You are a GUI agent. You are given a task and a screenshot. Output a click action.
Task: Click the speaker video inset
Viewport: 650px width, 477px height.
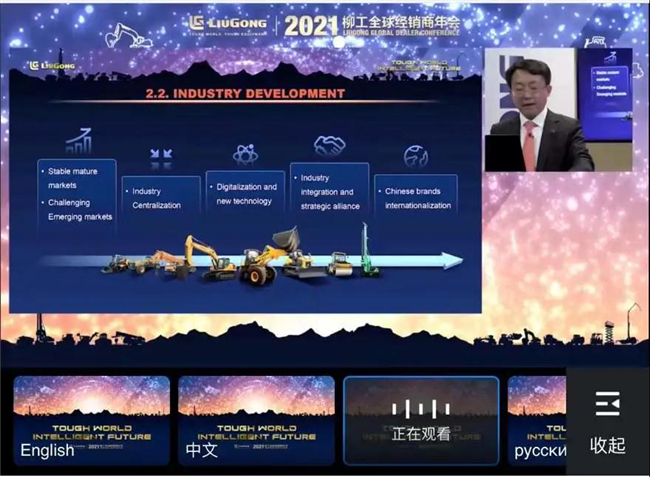pos(558,109)
